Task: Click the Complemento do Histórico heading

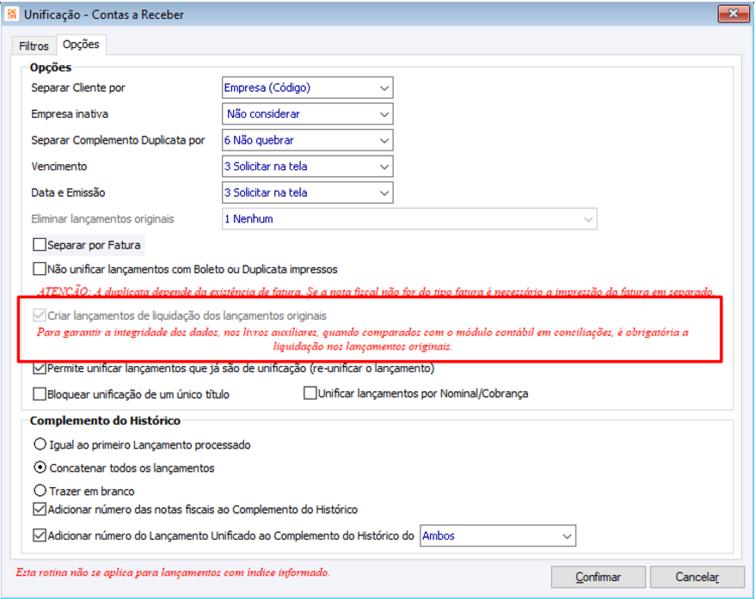Action: 105,421
